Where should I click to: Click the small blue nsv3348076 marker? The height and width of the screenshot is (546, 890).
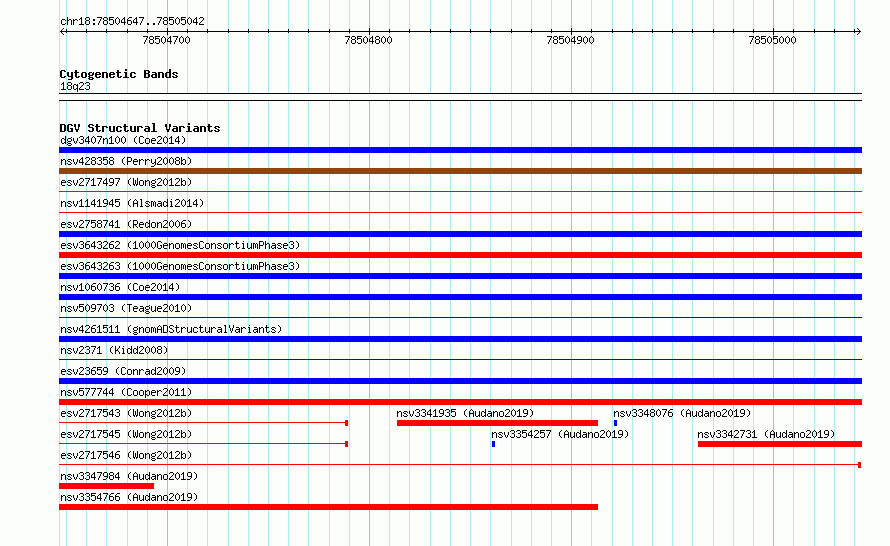click(x=615, y=423)
